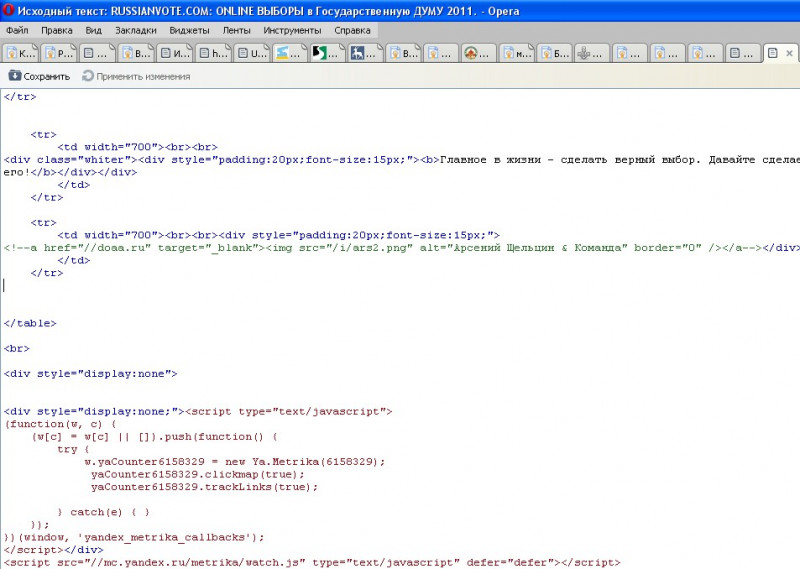Close the active source-view tab
This screenshot has height=569, width=800.
(x=789, y=53)
